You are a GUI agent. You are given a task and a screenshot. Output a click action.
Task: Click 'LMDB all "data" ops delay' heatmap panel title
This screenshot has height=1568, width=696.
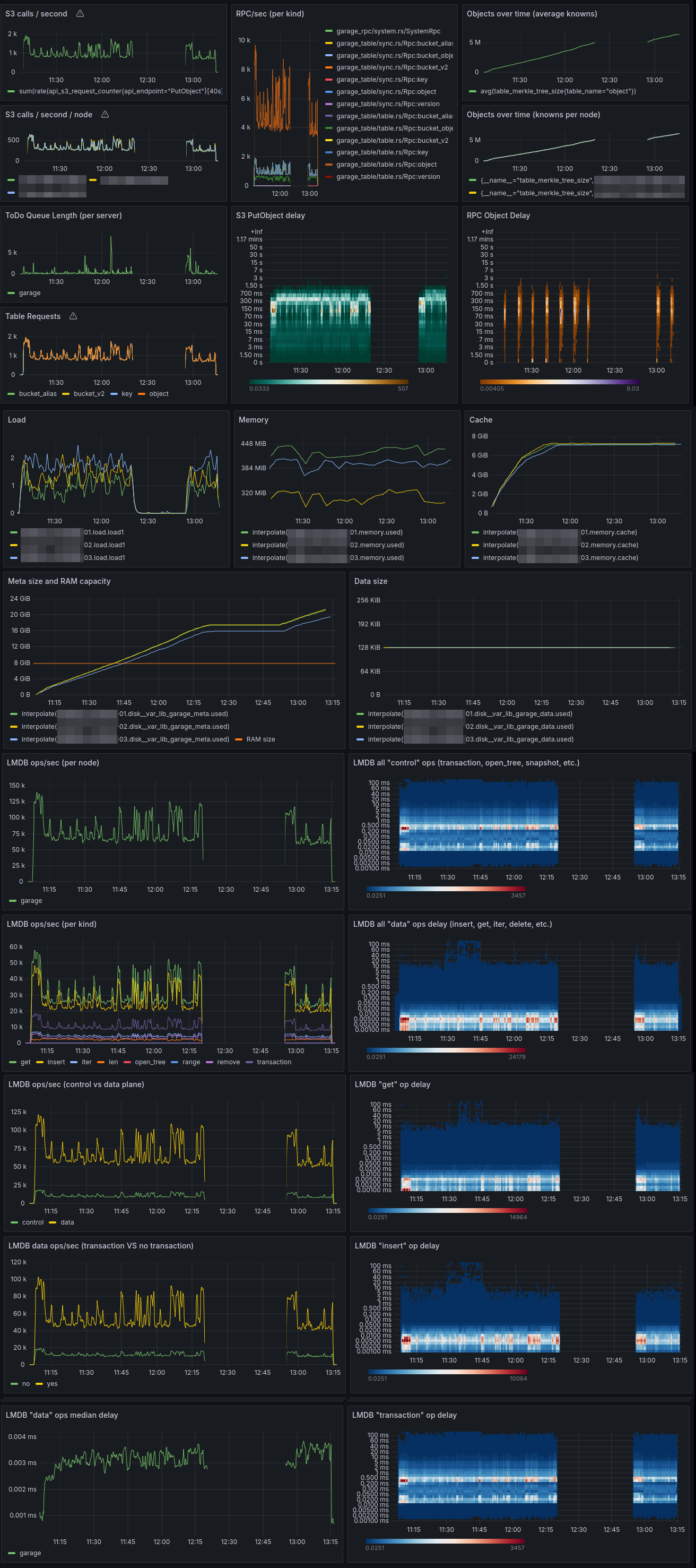(x=453, y=924)
